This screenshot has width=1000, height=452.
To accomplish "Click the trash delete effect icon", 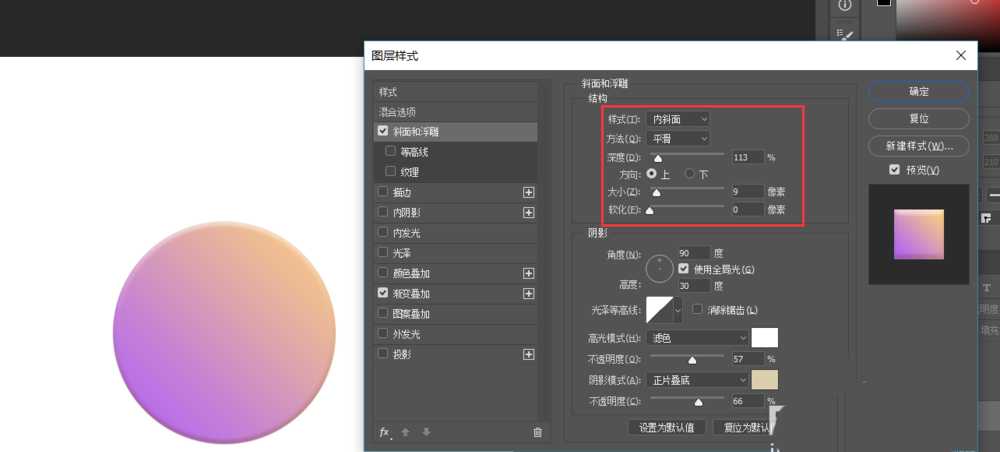I will tap(538, 432).
